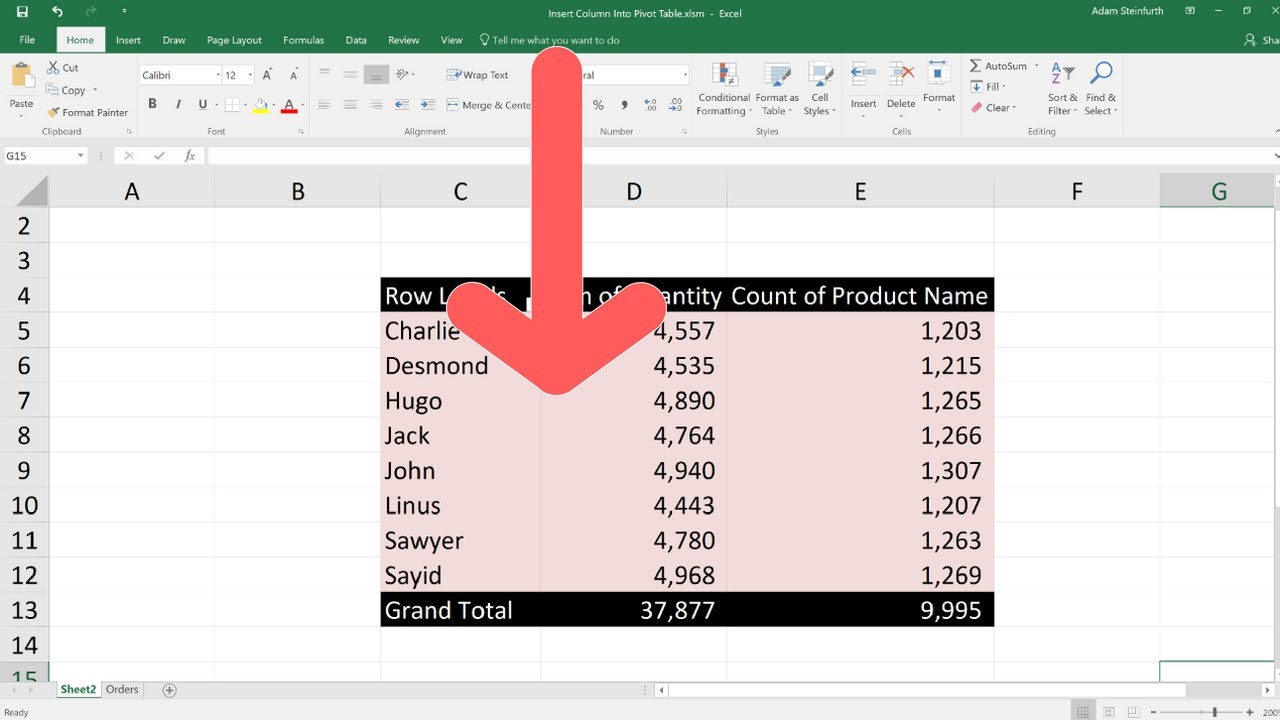Viewport: 1280px width, 720px height.
Task: Go to the Data tab
Action: point(356,40)
